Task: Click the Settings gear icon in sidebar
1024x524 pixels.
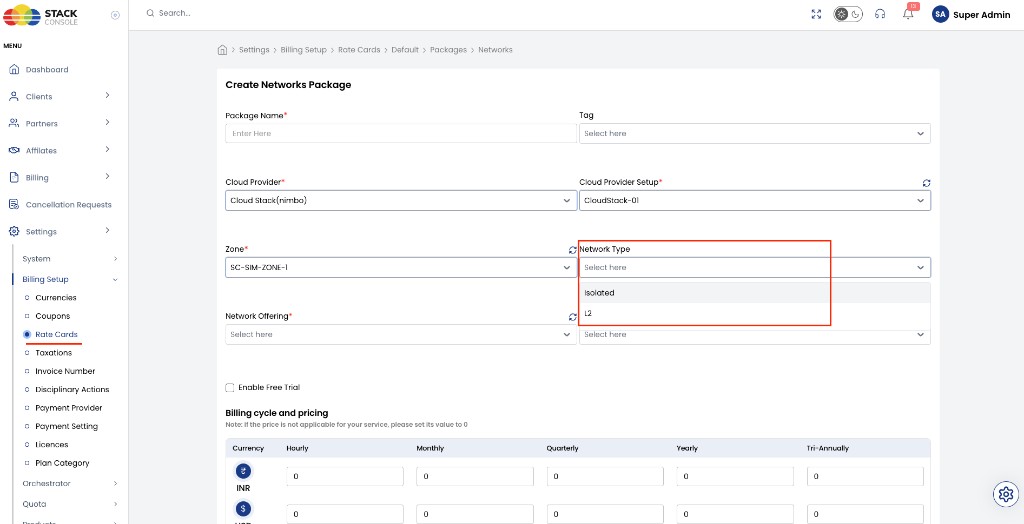Action: coord(14,231)
